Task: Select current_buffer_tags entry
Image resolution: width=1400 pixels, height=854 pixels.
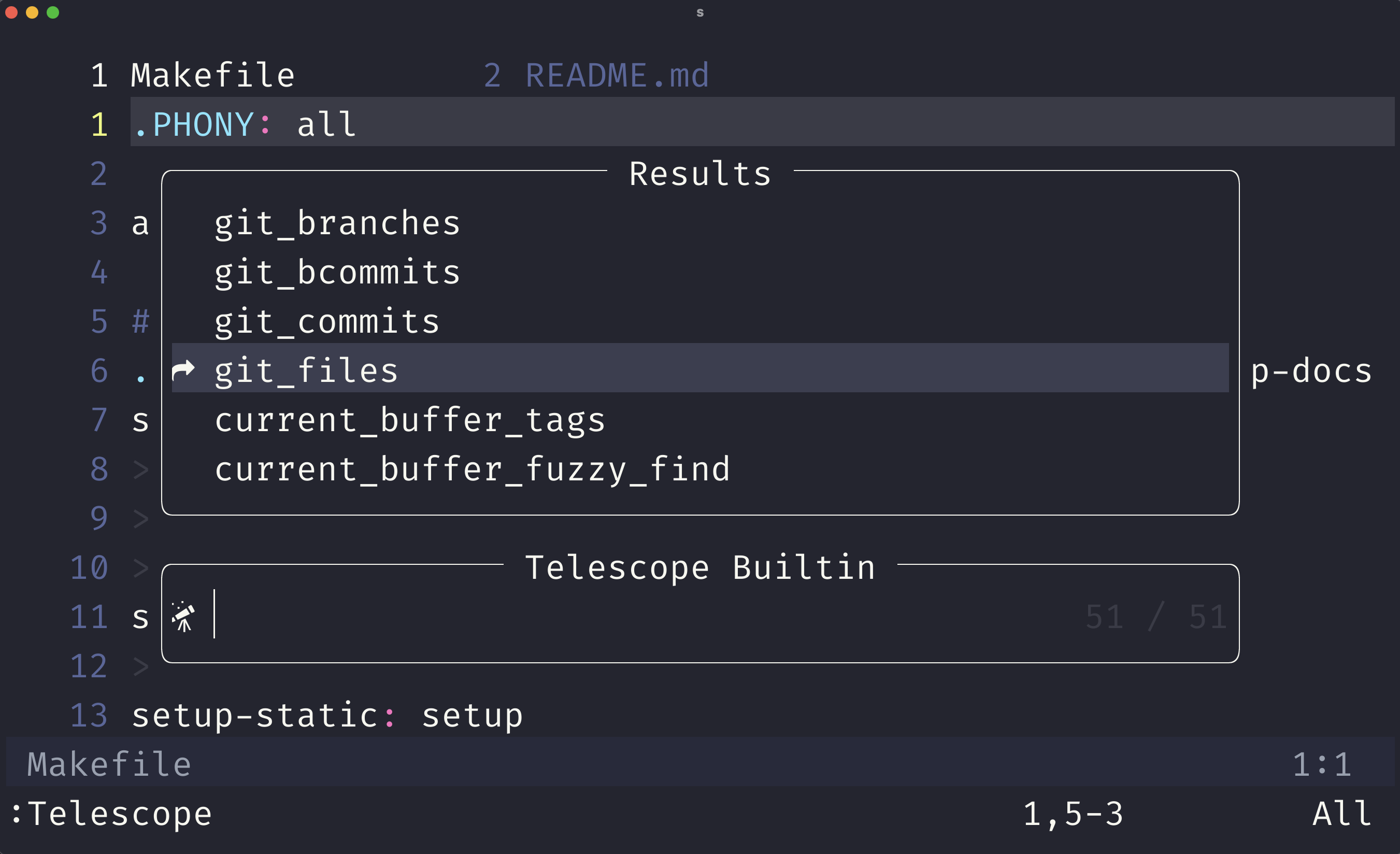Action: [410, 420]
